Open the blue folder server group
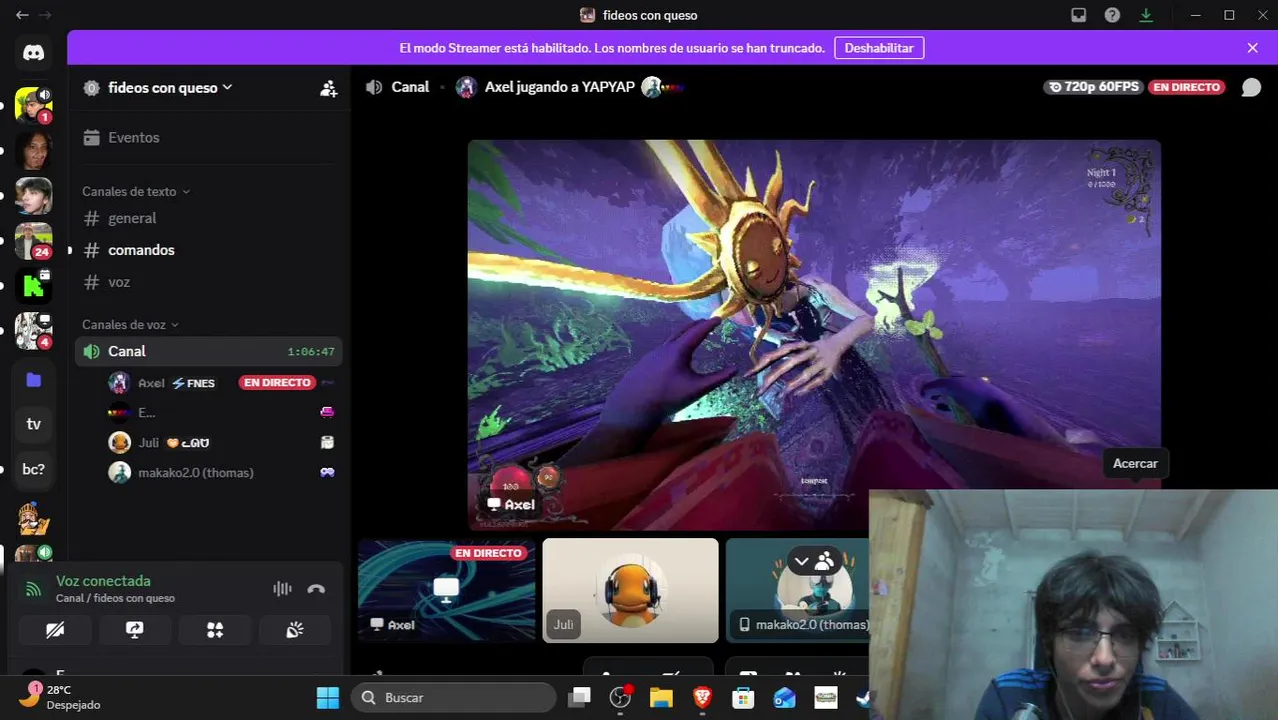Screen dimensions: 1278x720 [x=33, y=379]
